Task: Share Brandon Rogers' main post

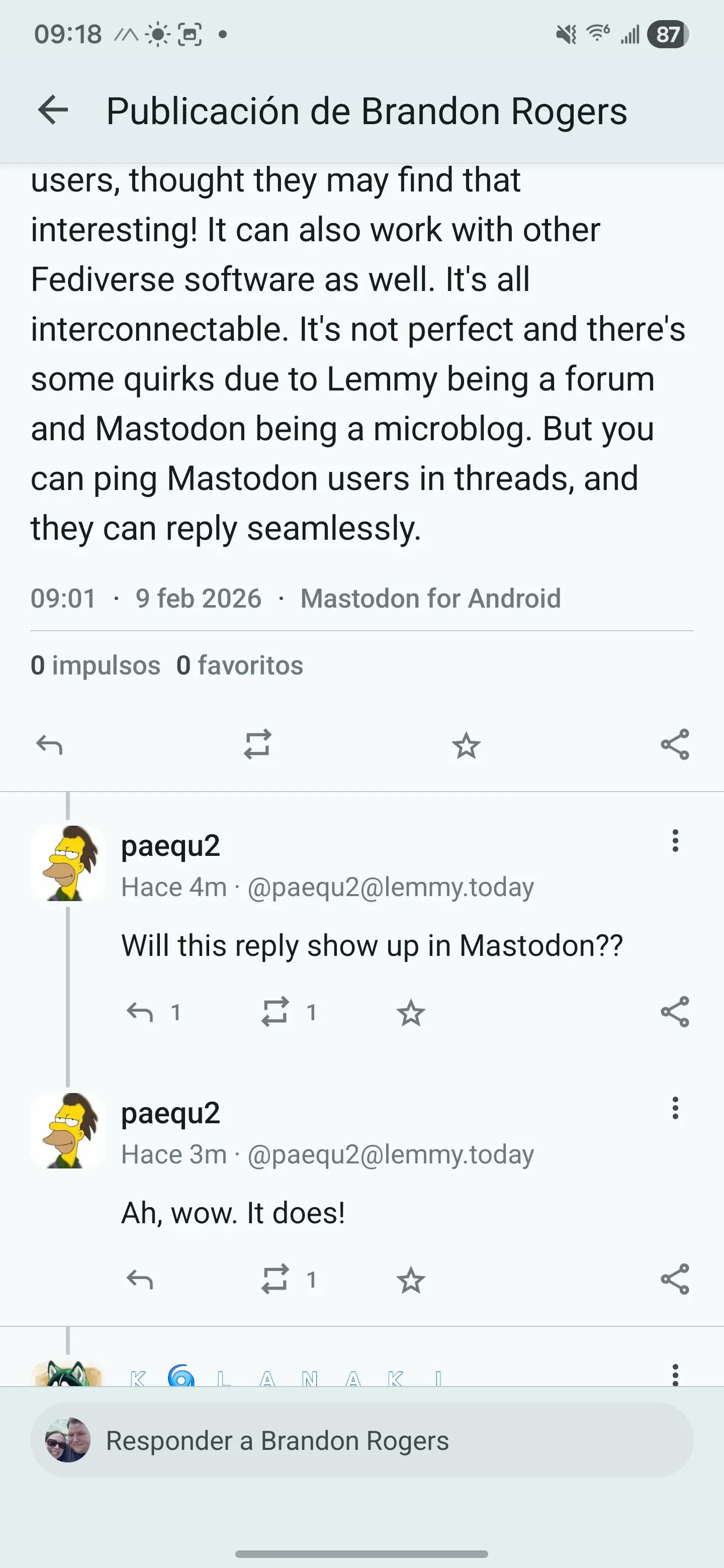Action: pyautogui.click(x=675, y=744)
